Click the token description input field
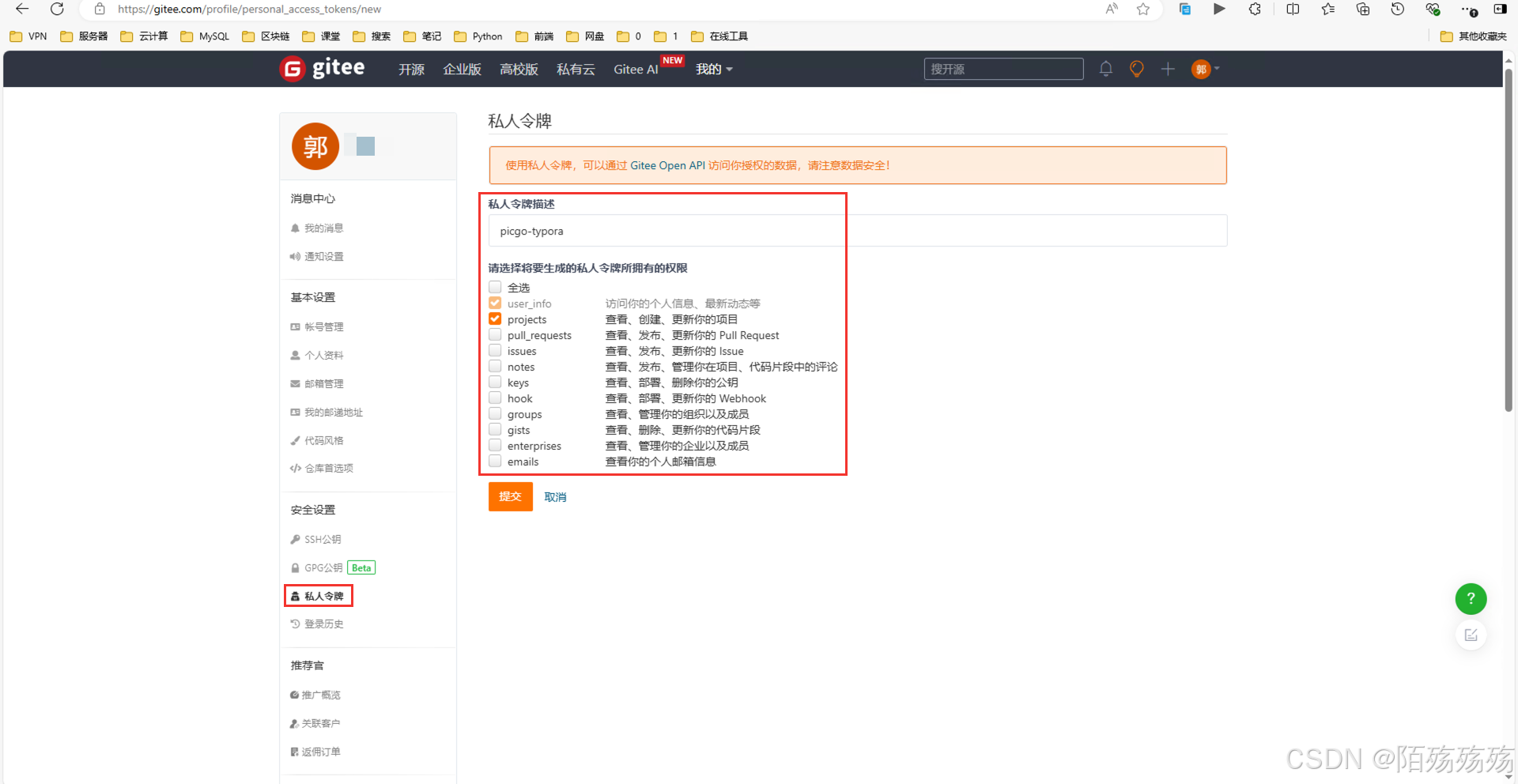This screenshot has height=784, width=1518. point(858,231)
